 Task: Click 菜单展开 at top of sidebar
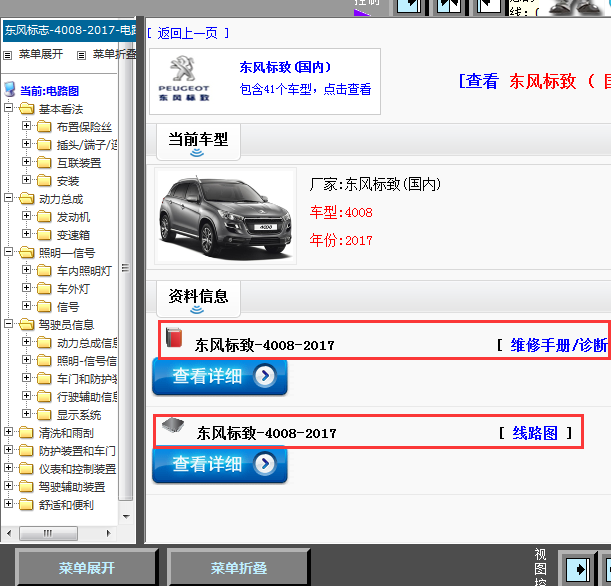point(41,54)
